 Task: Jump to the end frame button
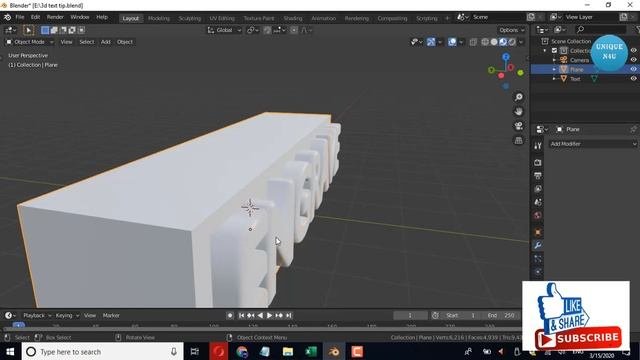(x=289, y=316)
